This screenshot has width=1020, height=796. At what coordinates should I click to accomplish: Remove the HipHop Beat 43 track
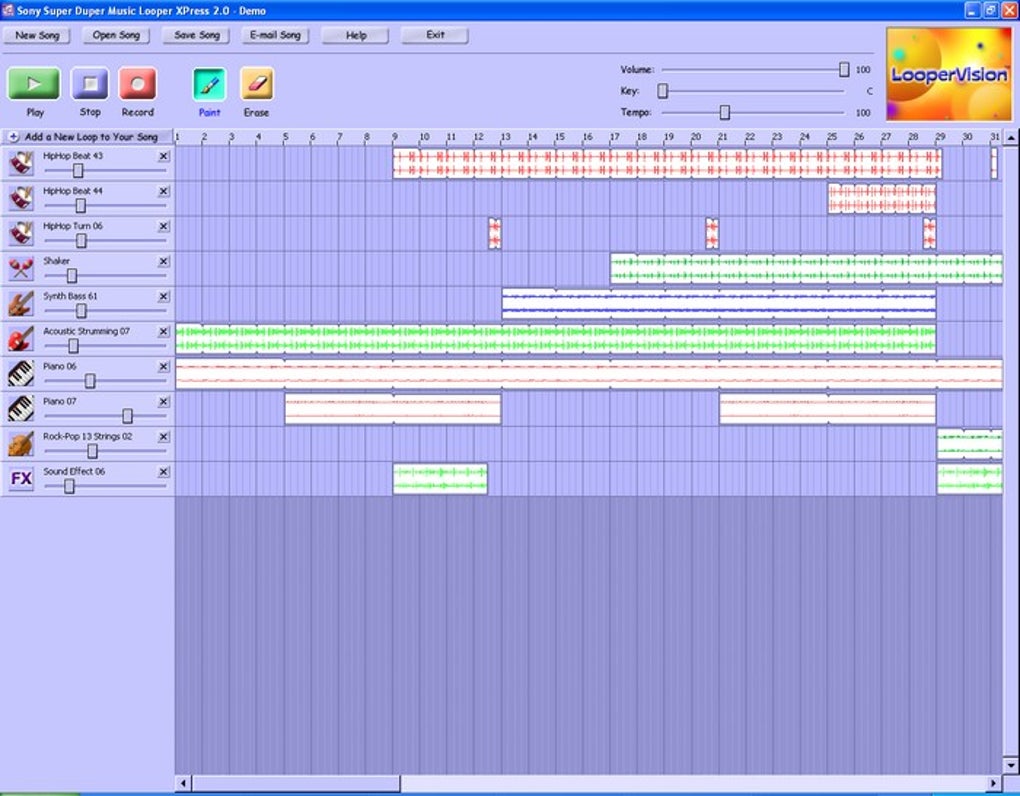(x=164, y=156)
